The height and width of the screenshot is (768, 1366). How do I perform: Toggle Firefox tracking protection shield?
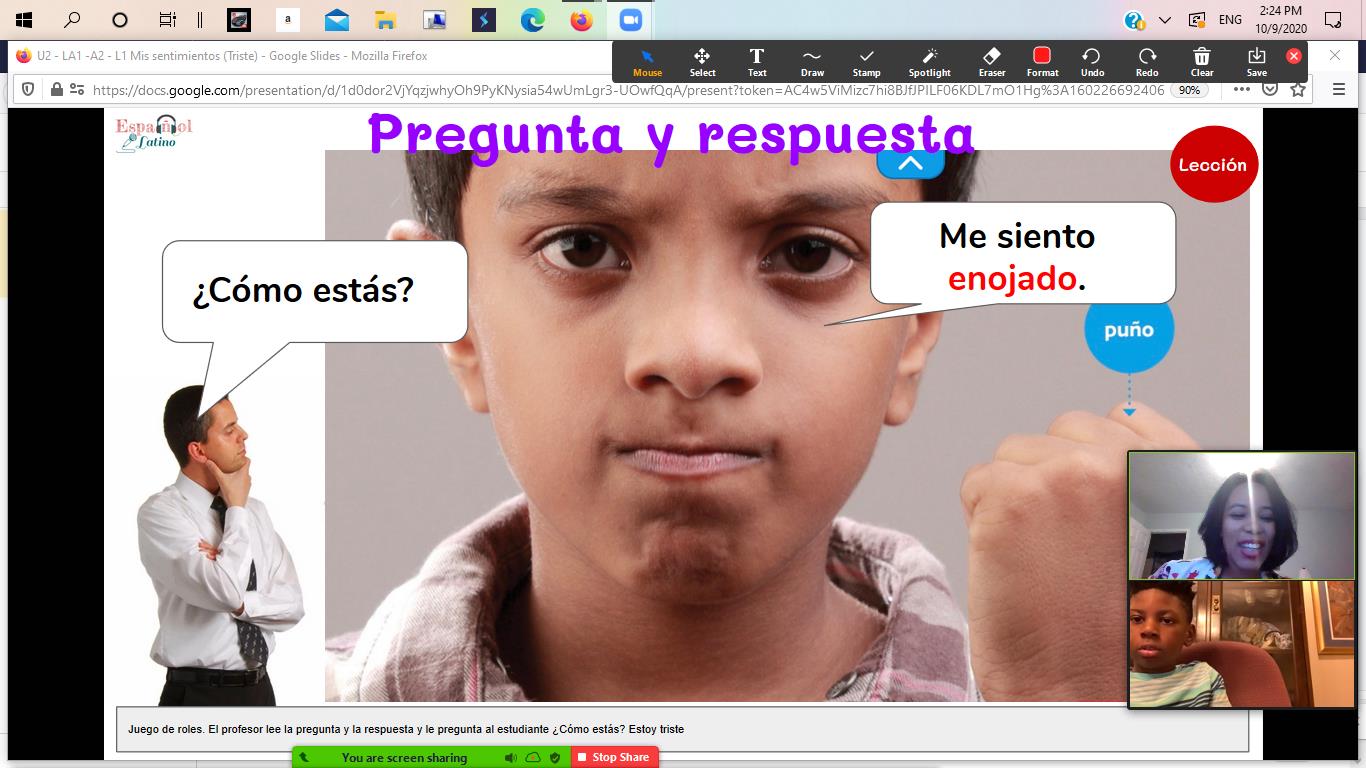tap(28, 89)
